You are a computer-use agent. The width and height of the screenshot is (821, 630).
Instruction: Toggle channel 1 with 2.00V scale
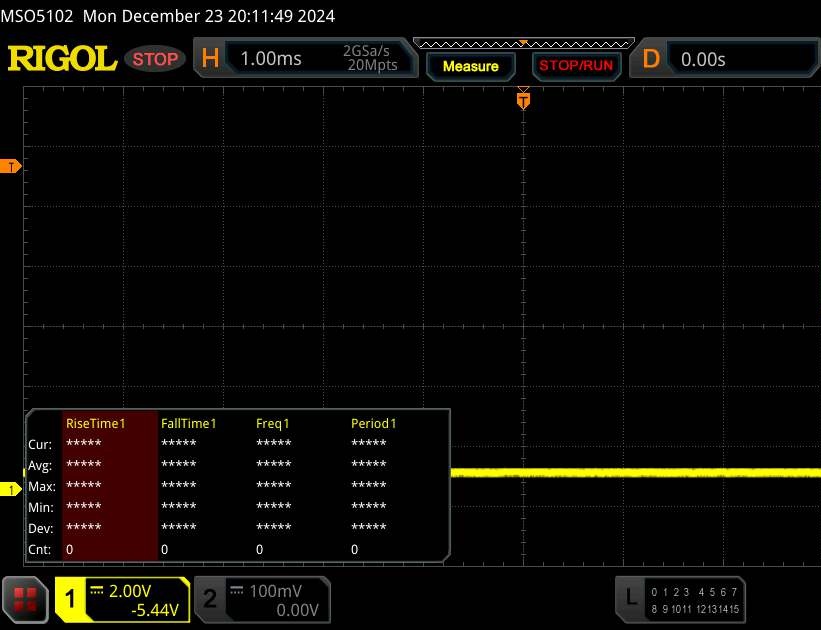click(122, 598)
